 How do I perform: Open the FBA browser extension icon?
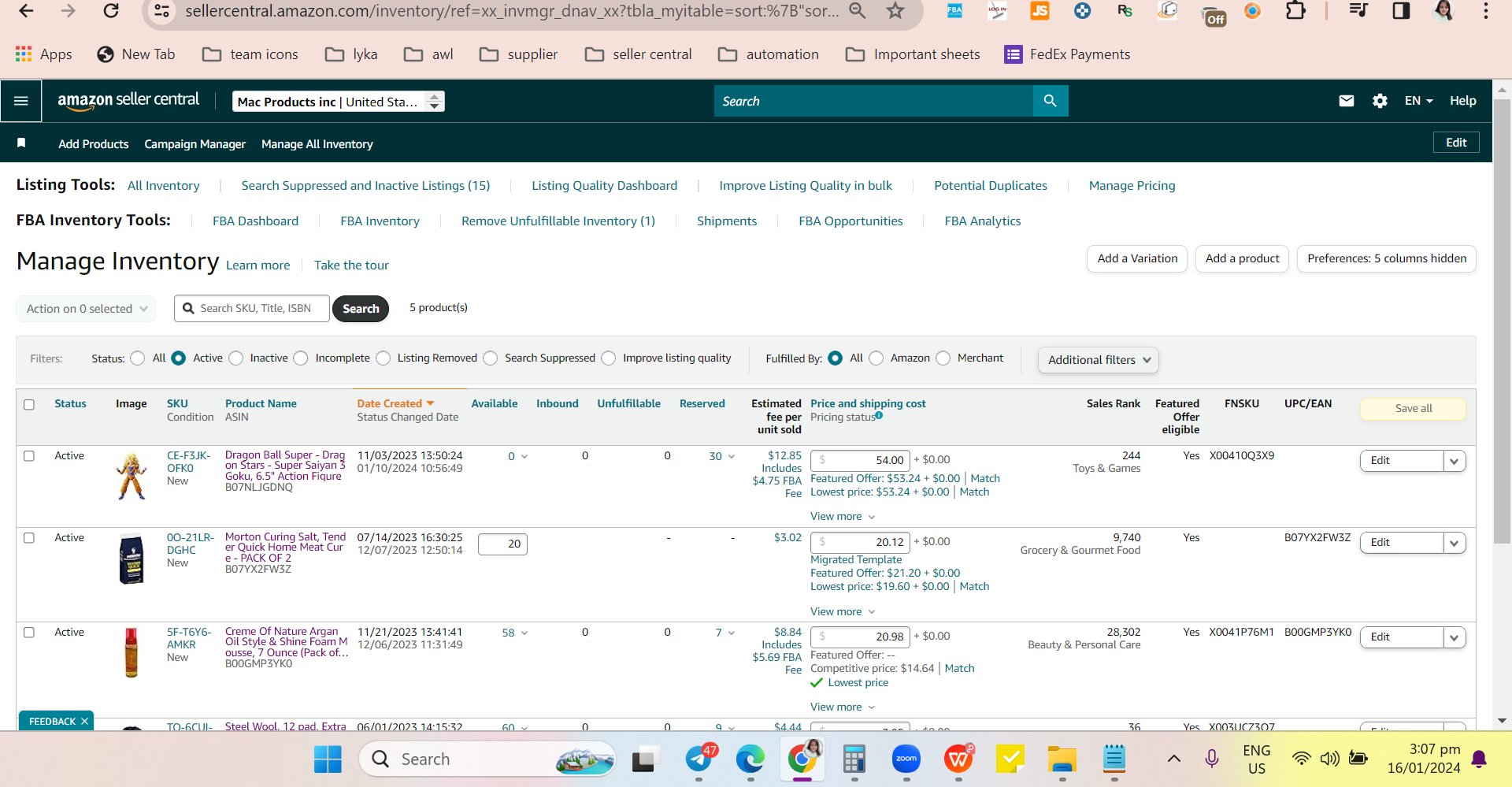pyautogui.click(x=954, y=11)
